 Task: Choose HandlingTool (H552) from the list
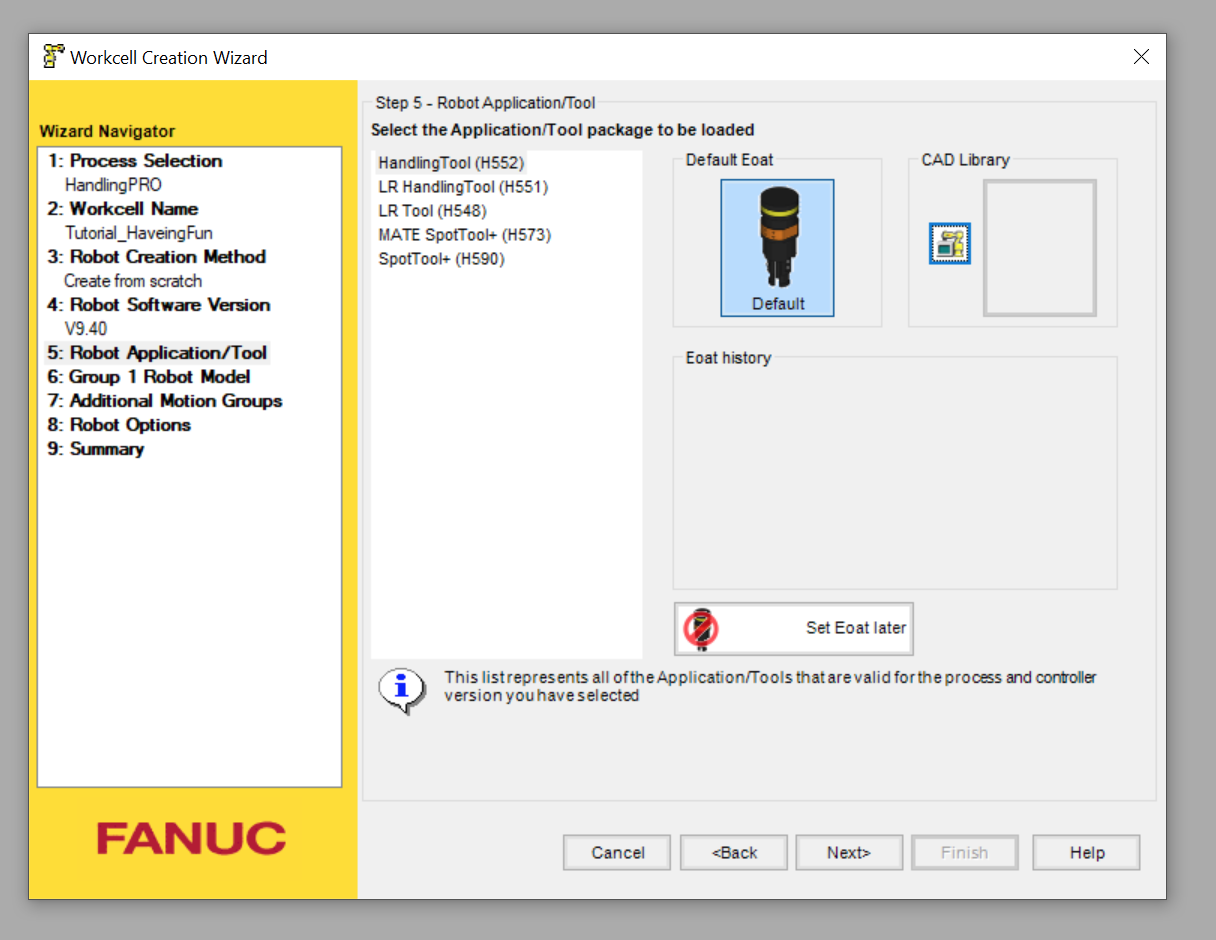451,162
